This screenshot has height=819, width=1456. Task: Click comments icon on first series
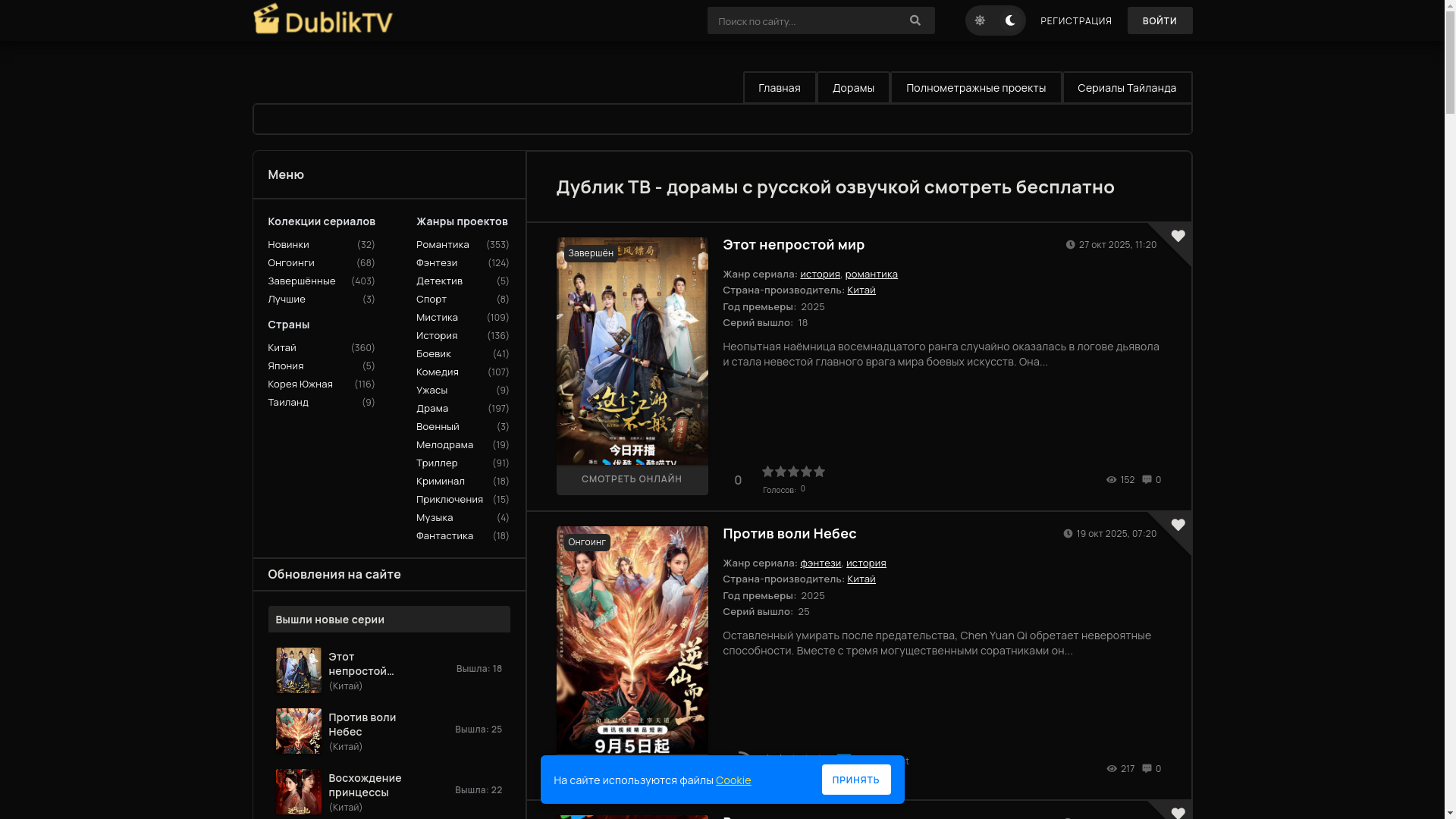(1147, 479)
